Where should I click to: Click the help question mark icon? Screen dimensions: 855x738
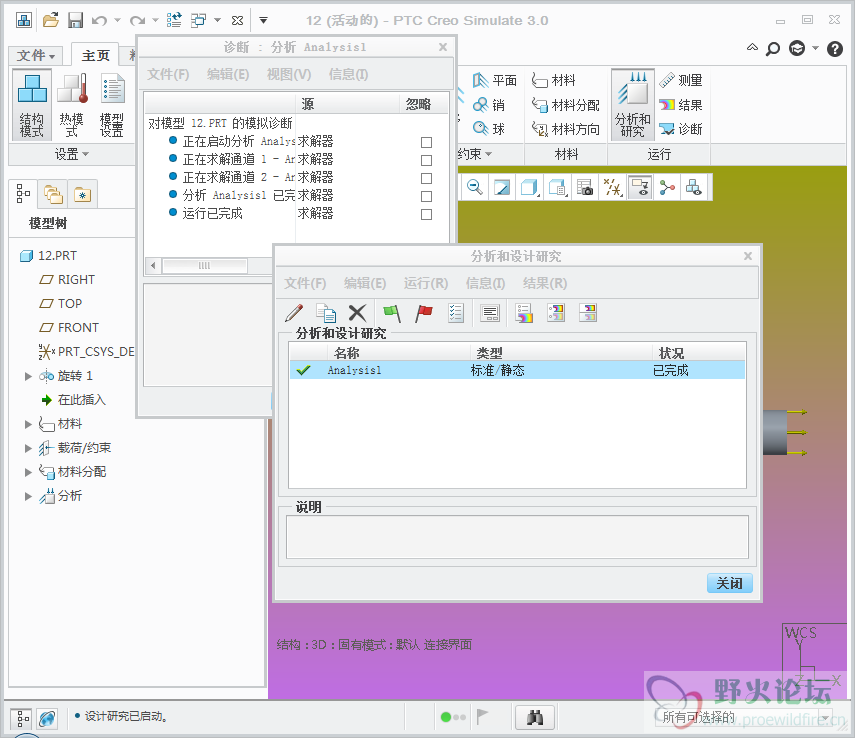(835, 49)
